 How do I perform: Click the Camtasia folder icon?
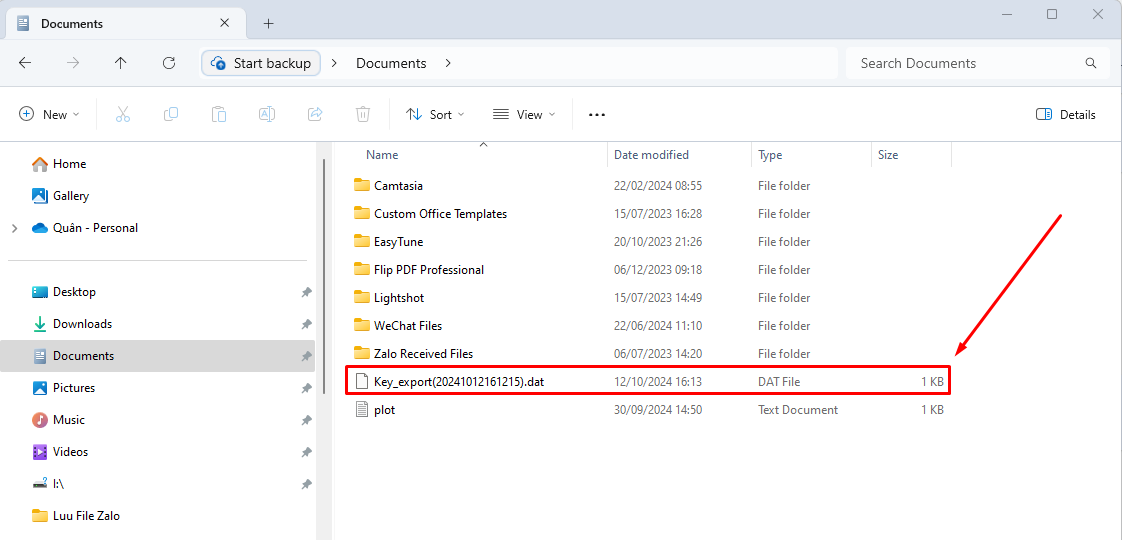pos(361,185)
